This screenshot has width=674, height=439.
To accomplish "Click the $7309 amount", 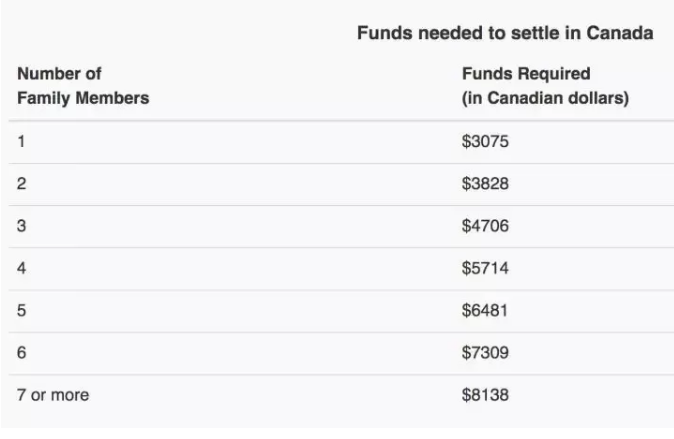I will point(485,353).
